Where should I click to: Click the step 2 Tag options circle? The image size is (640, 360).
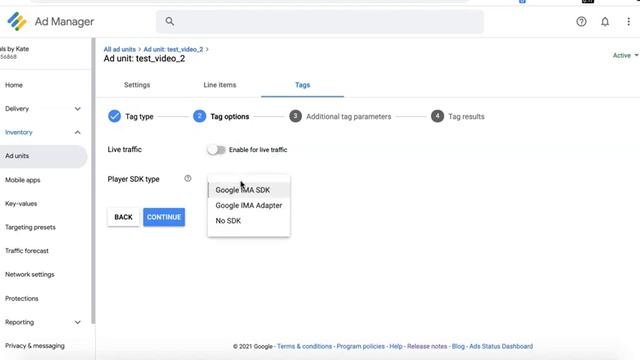199,116
